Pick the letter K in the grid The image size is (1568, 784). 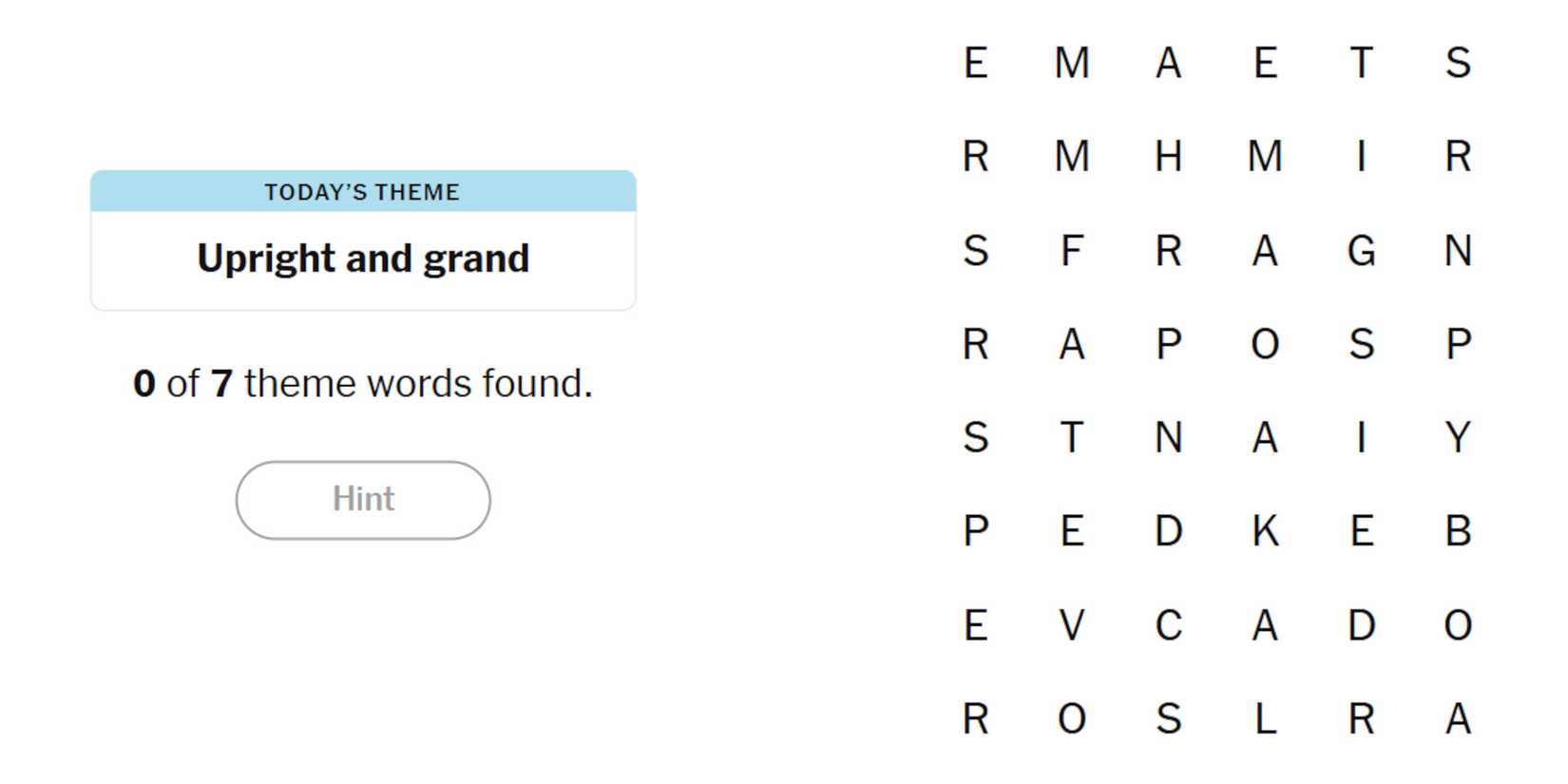coord(1264,531)
